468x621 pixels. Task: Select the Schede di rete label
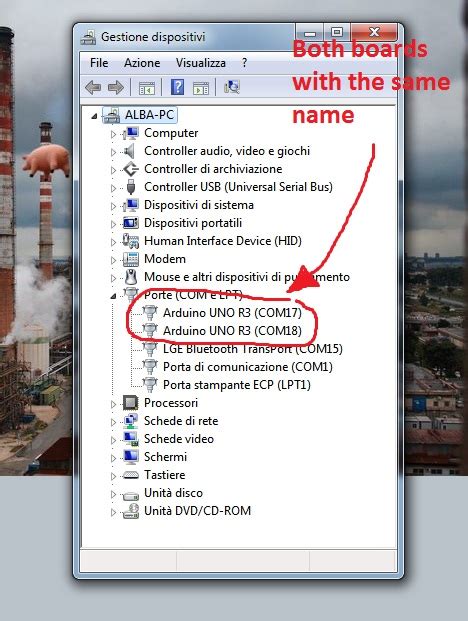click(181, 421)
